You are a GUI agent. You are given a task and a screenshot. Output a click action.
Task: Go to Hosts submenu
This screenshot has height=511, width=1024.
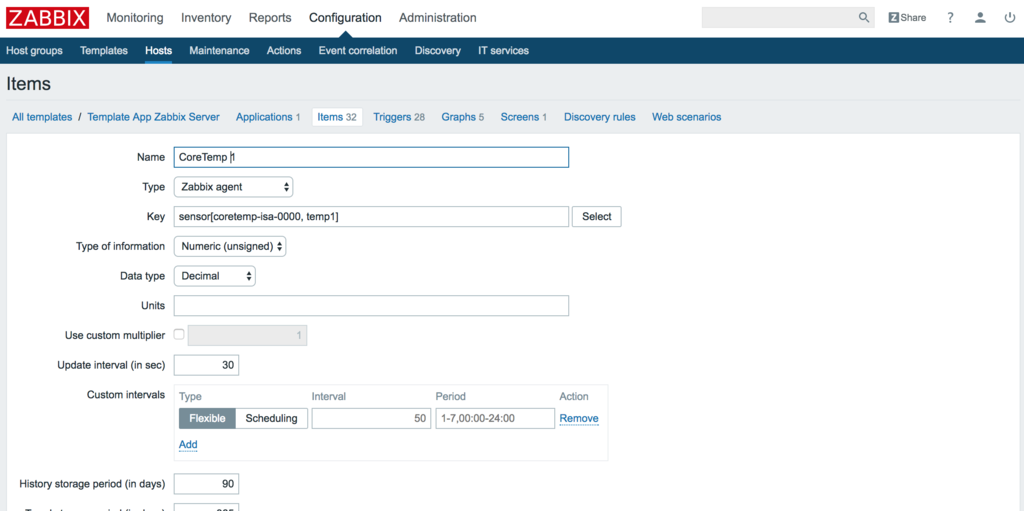point(159,50)
